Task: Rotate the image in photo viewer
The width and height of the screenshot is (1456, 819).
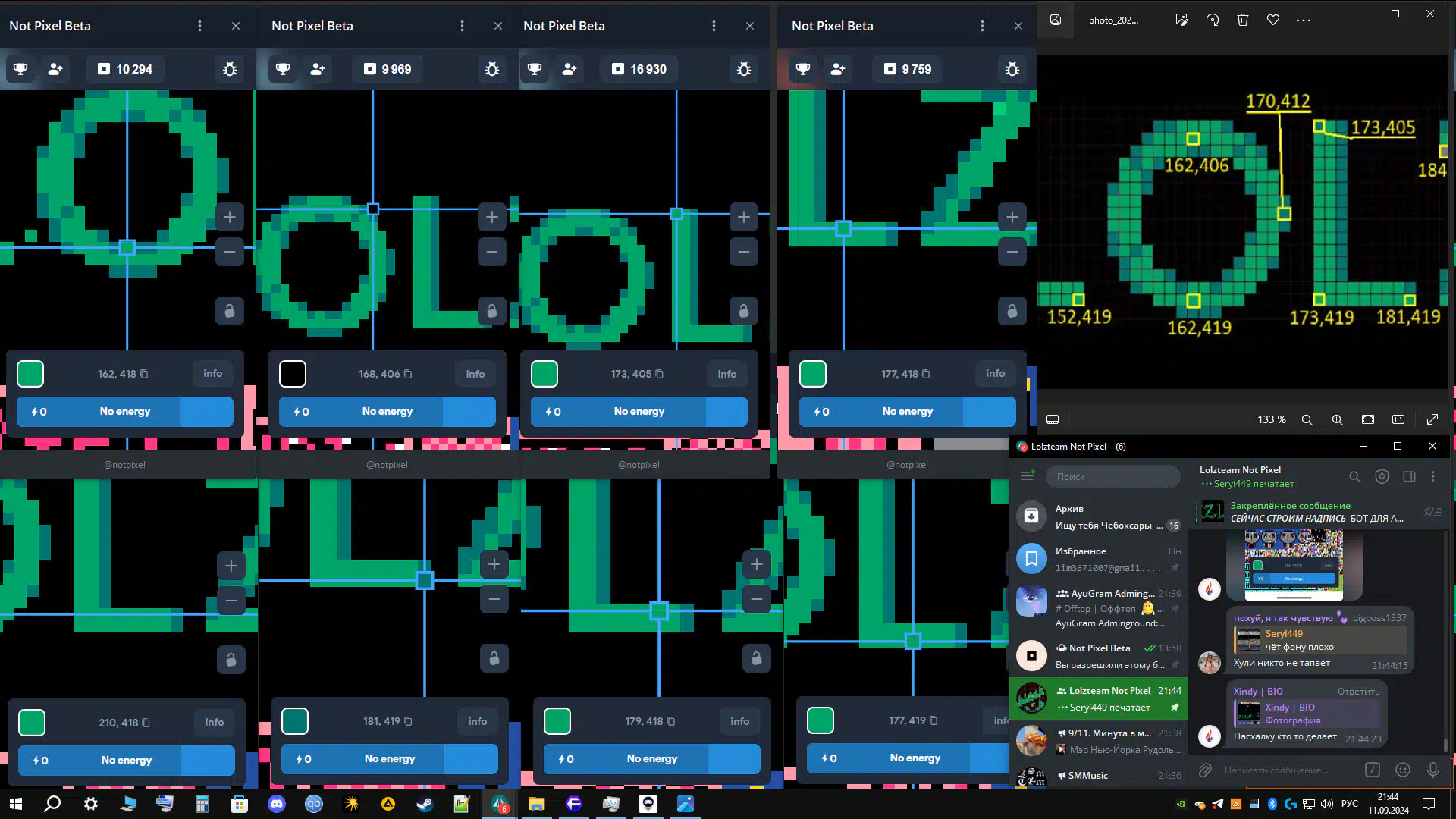Action: coord(1213,20)
